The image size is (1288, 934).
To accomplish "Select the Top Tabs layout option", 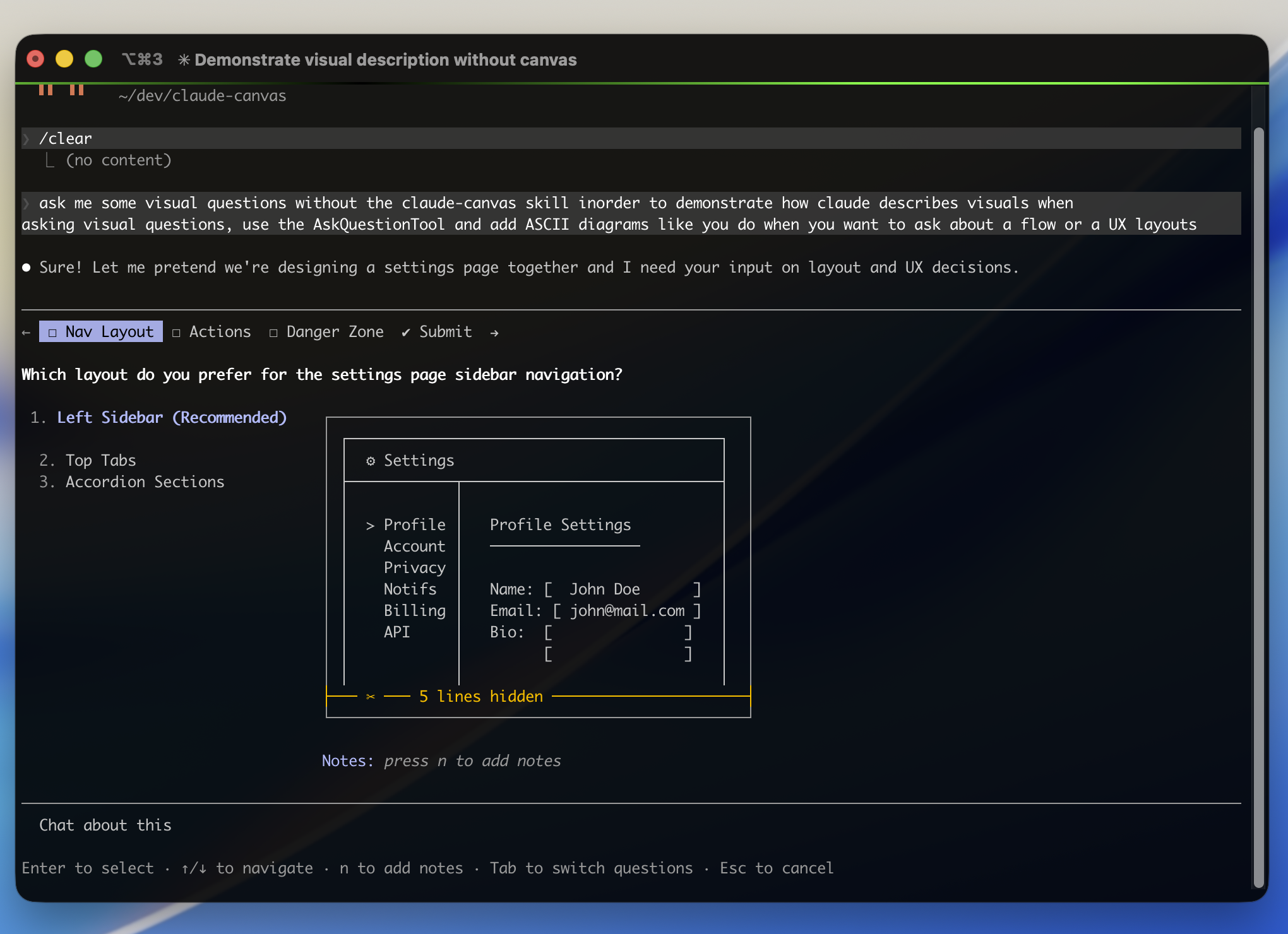I will point(100,459).
